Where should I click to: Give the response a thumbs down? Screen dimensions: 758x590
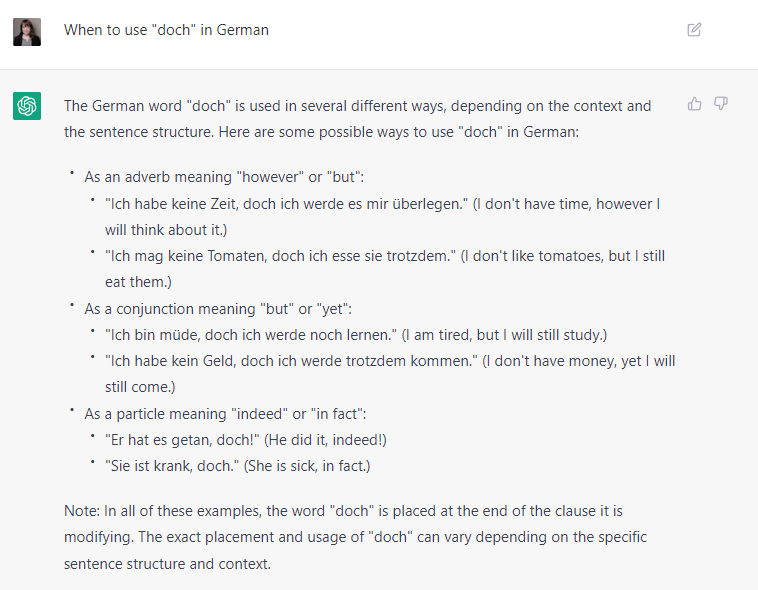pyautogui.click(x=721, y=103)
